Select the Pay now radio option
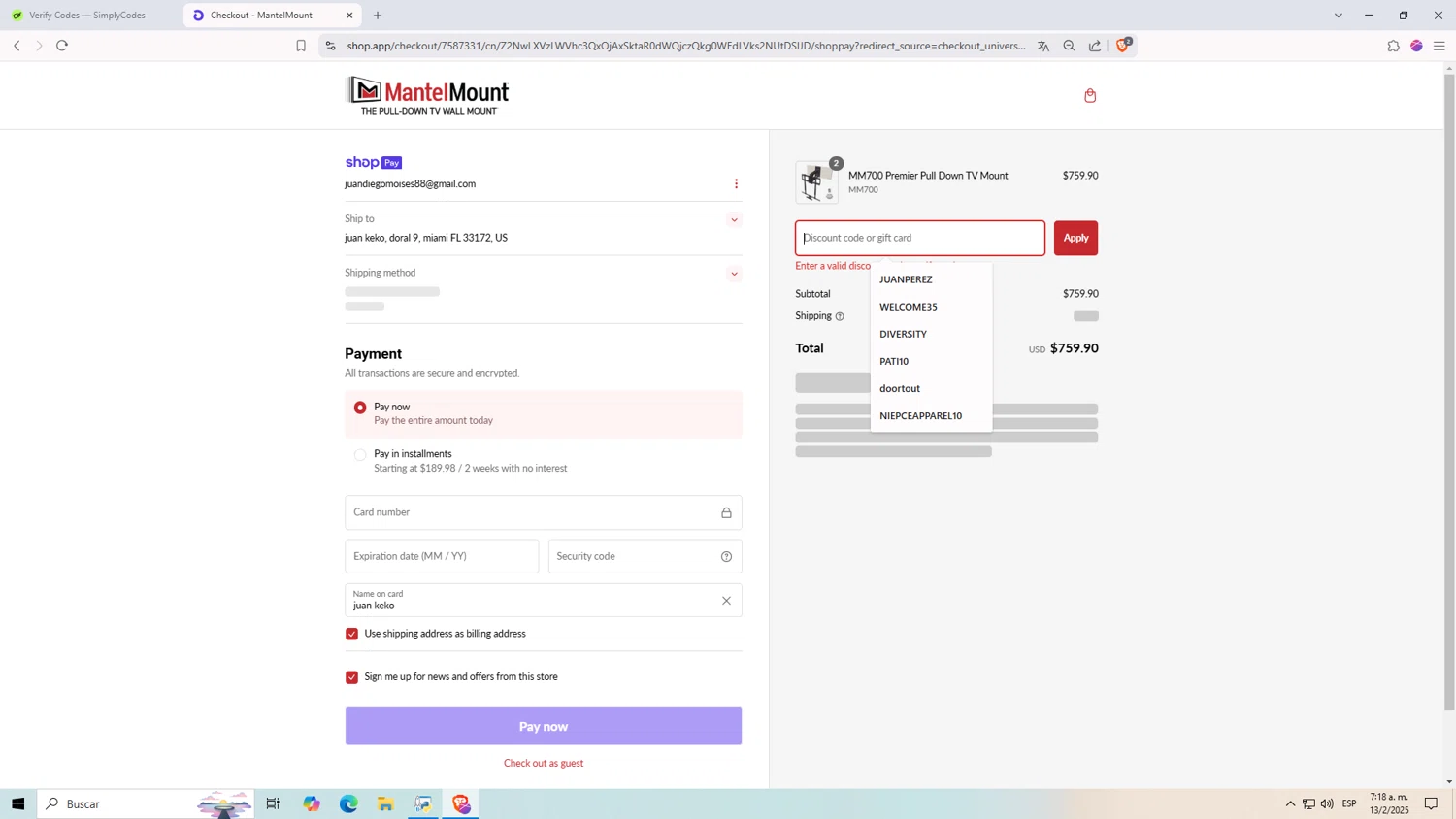Image resolution: width=1456 pixels, height=819 pixels. (x=360, y=408)
